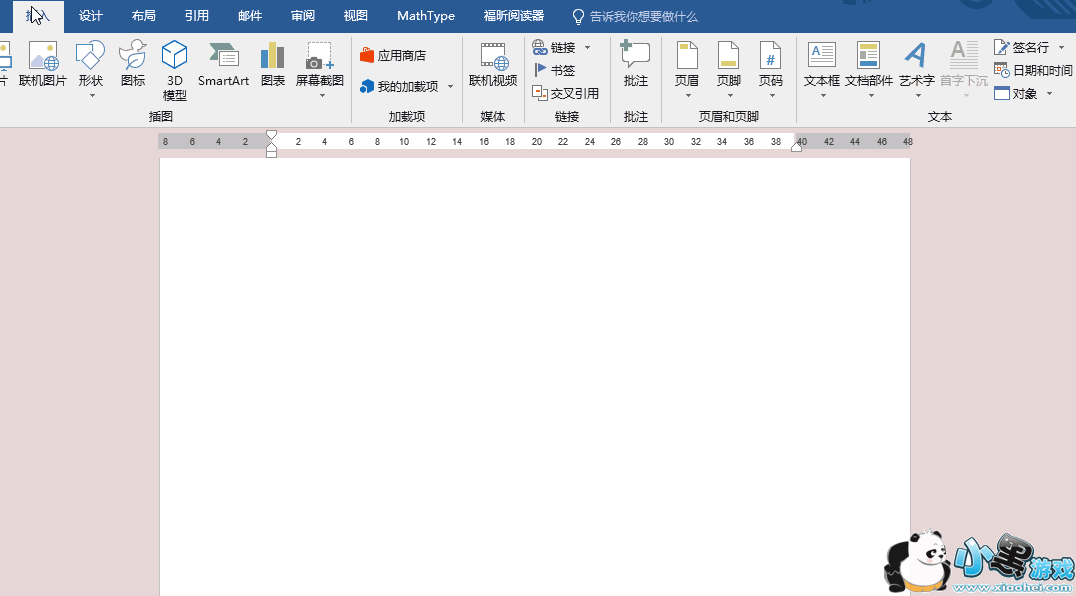
Task: Expand the 文本框 dropdown arrow
Action: [823, 95]
